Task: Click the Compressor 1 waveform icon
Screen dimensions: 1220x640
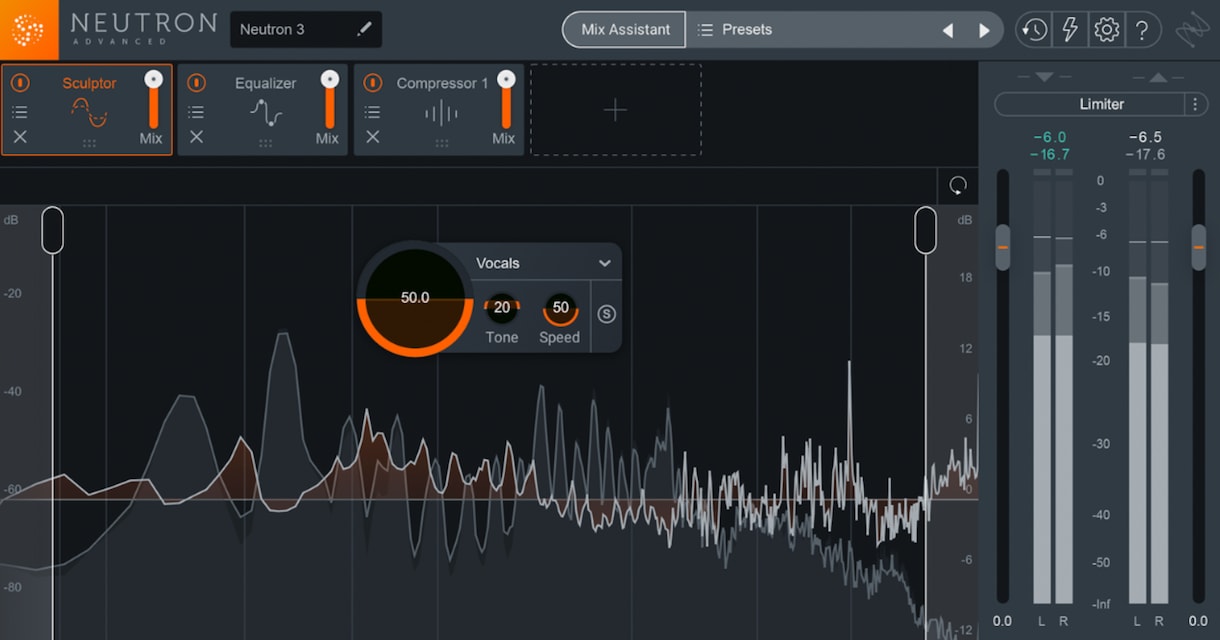Action: click(x=441, y=113)
